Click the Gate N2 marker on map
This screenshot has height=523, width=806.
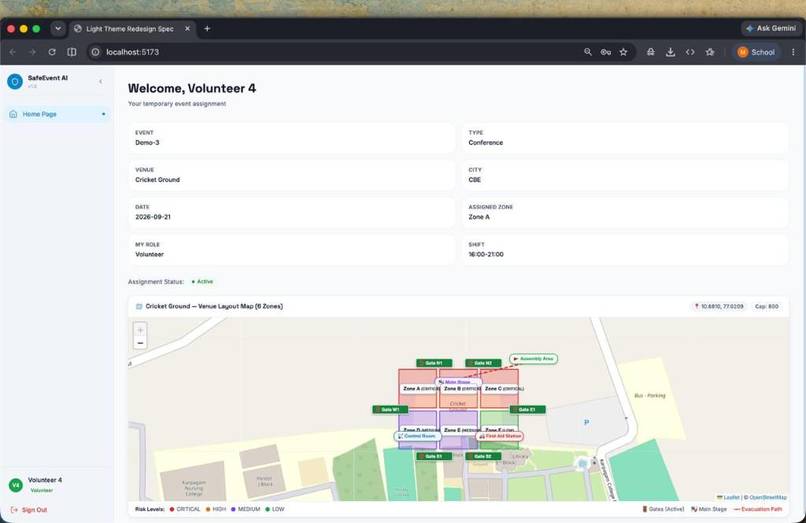pos(483,363)
